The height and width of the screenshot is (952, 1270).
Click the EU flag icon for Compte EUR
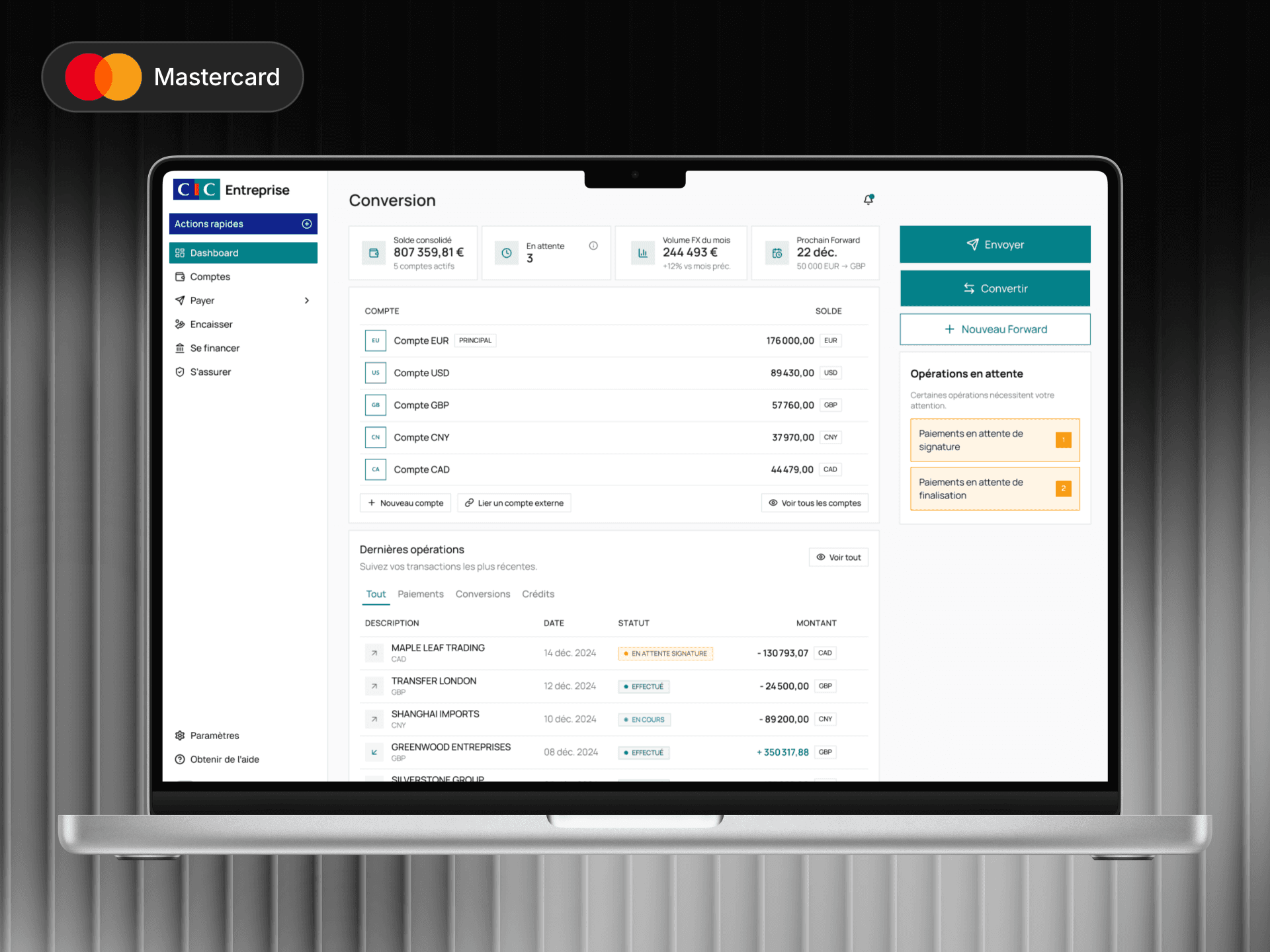[x=375, y=340]
